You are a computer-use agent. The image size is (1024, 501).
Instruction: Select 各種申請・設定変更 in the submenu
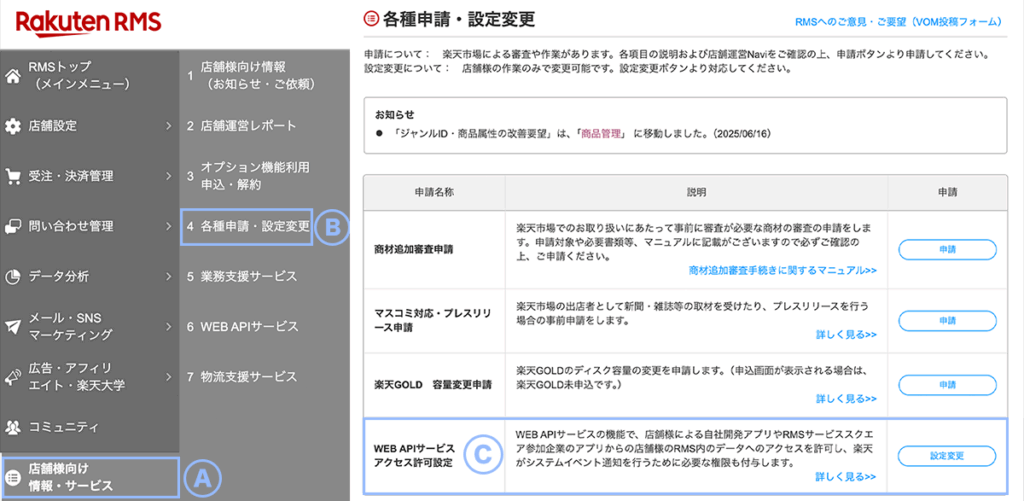click(248, 226)
